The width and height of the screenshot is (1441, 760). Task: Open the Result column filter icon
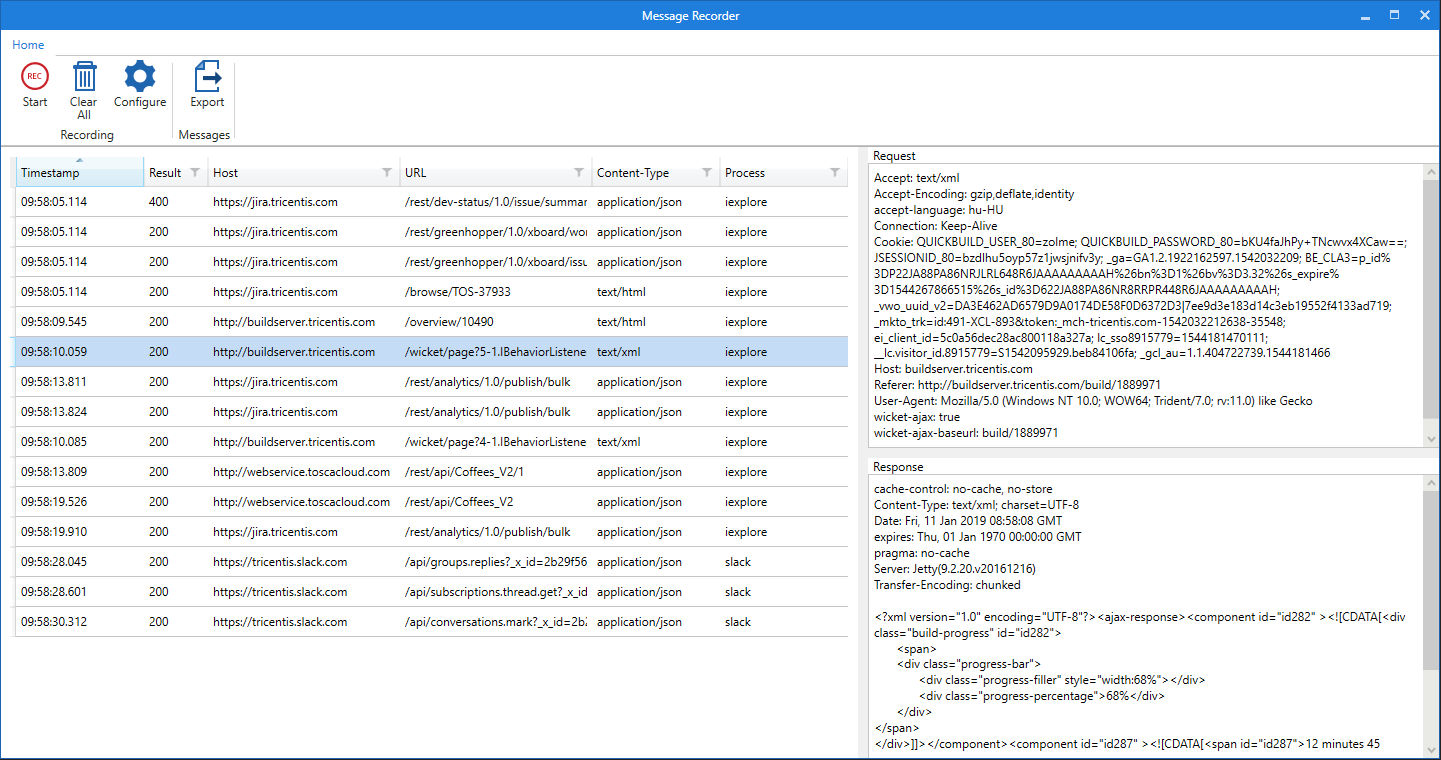[195, 173]
